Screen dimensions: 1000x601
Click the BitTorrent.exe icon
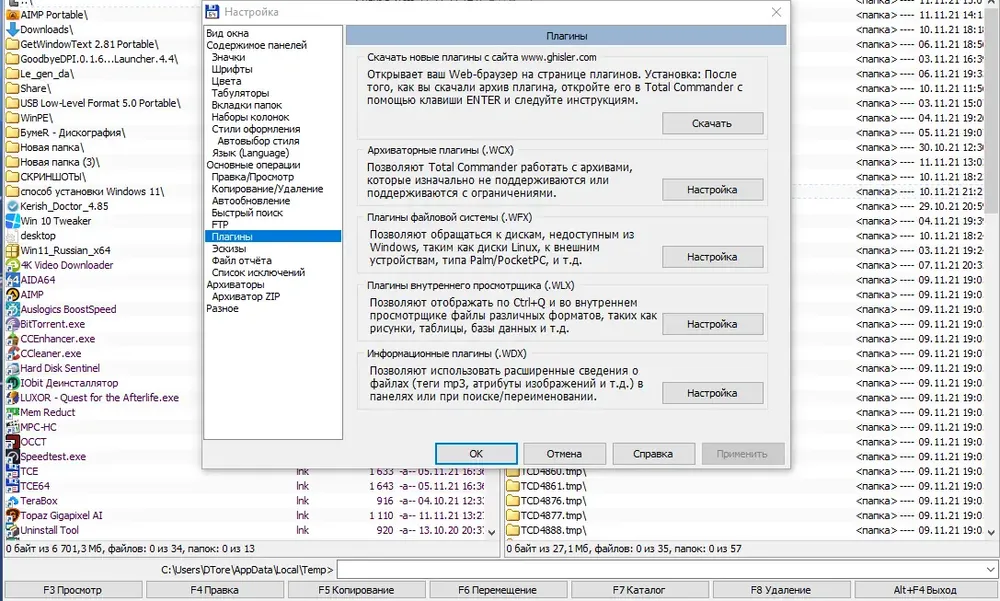12,323
